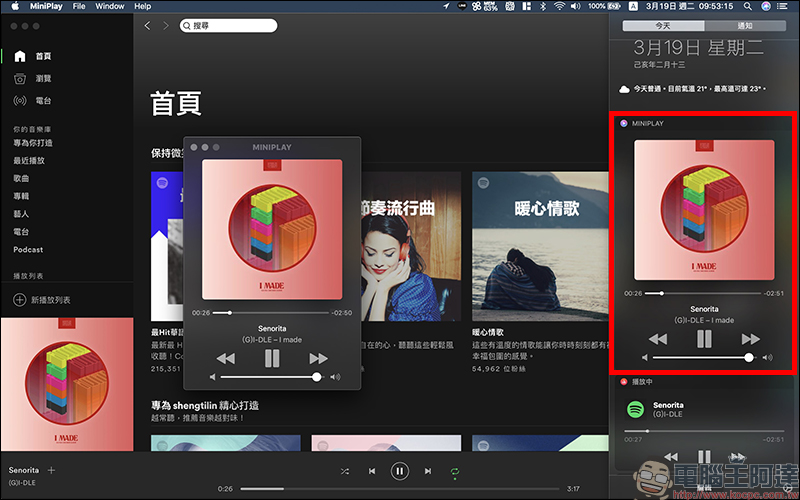Toggle shuffle in Spotify bottom bar
Viewport: 800px width, 500px height.
[345, 471]
